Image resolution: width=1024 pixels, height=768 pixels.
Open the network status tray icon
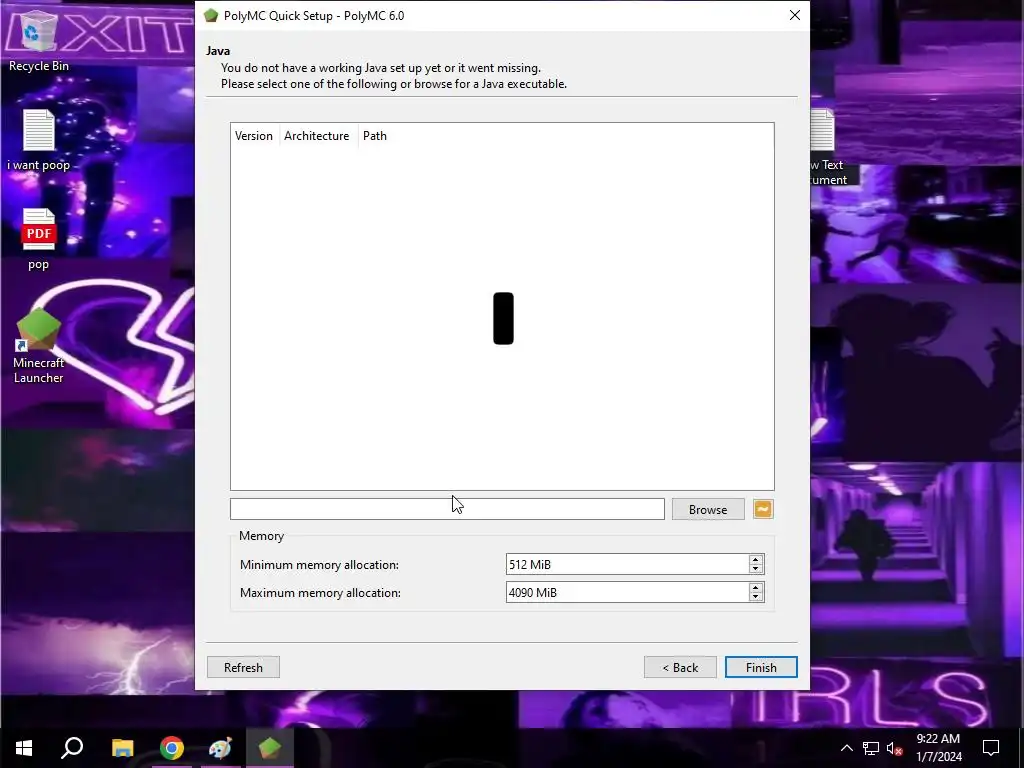pyautogui.click(x=871, y=748)
